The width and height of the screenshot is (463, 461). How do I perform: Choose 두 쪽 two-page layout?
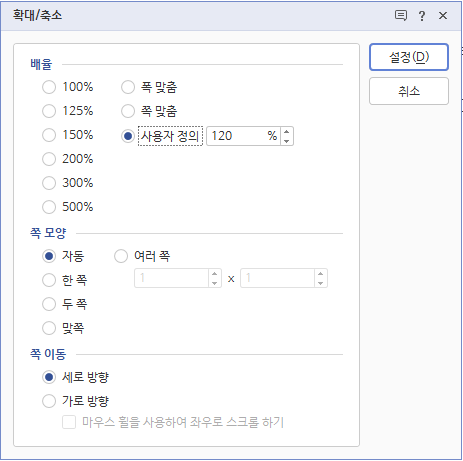click(49, 304)
